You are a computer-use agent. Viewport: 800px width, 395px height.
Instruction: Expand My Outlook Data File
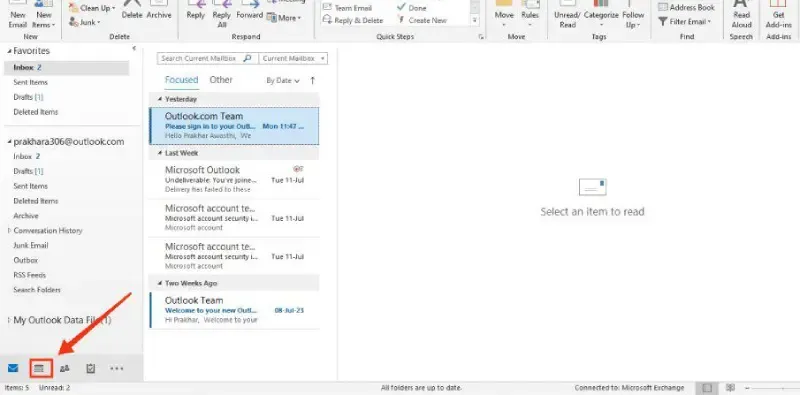pos(9,320)
